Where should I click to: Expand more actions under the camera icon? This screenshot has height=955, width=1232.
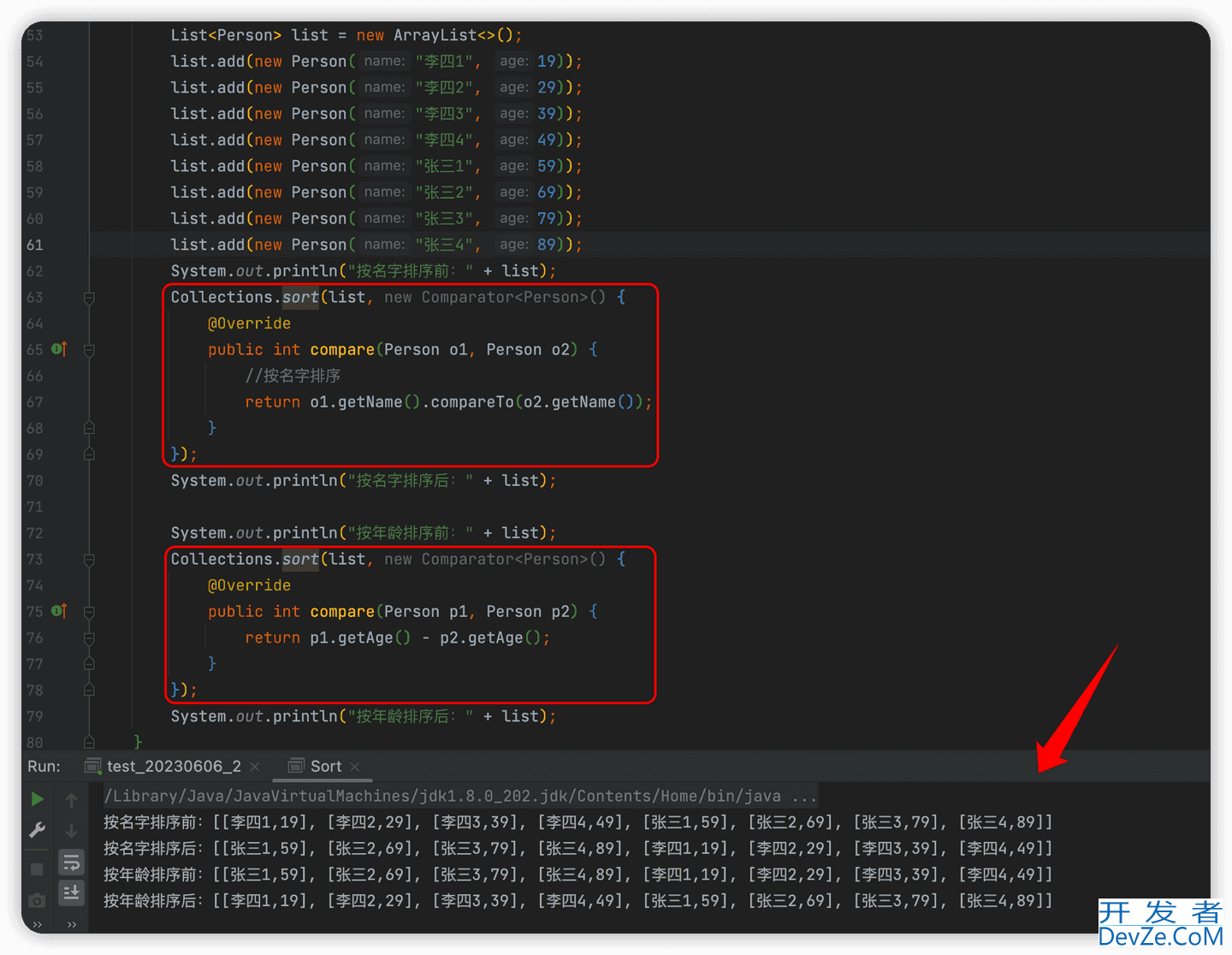pos(37,924)
